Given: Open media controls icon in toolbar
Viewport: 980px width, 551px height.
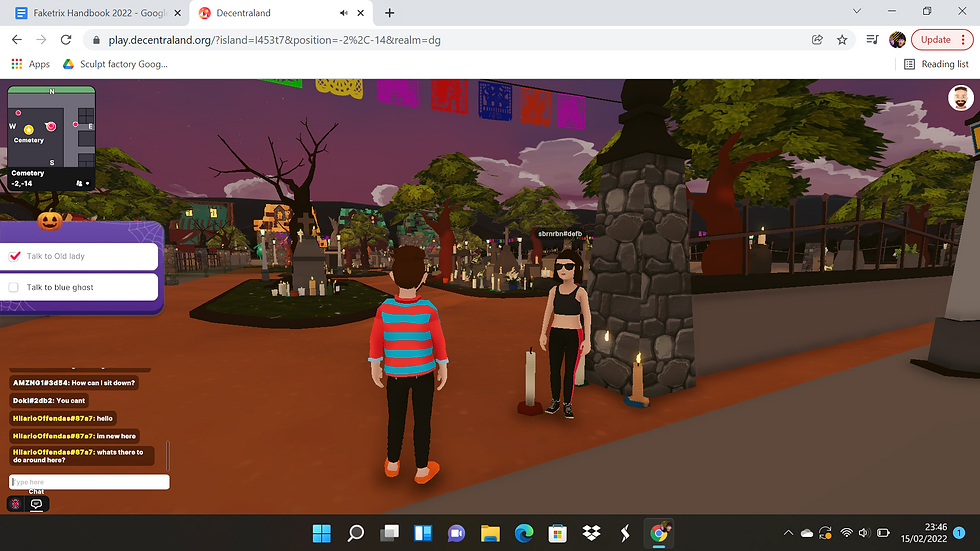Looking at the screenshot, I should 872,39.
